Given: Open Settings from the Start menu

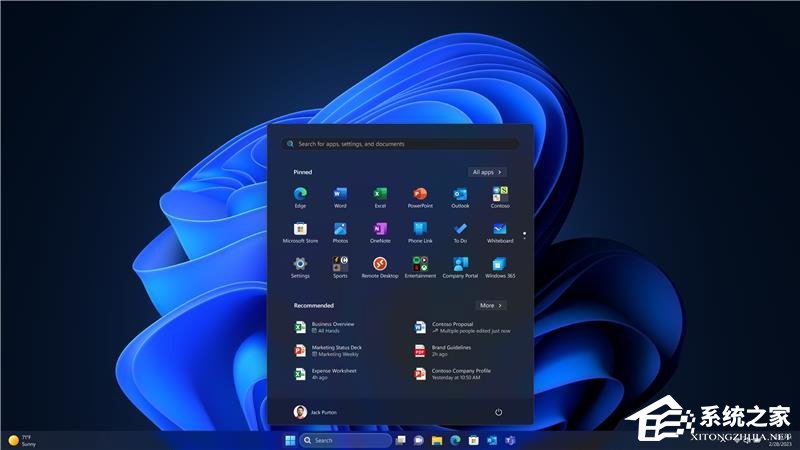Looking at the screenshot, I should (300, 268).
